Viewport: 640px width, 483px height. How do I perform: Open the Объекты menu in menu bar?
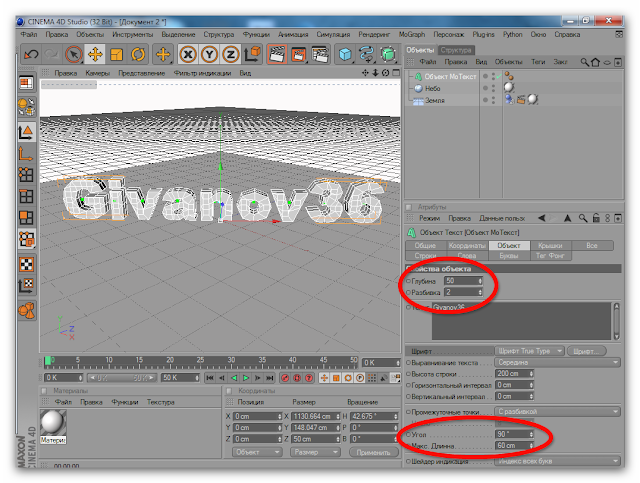pos(90,35)
